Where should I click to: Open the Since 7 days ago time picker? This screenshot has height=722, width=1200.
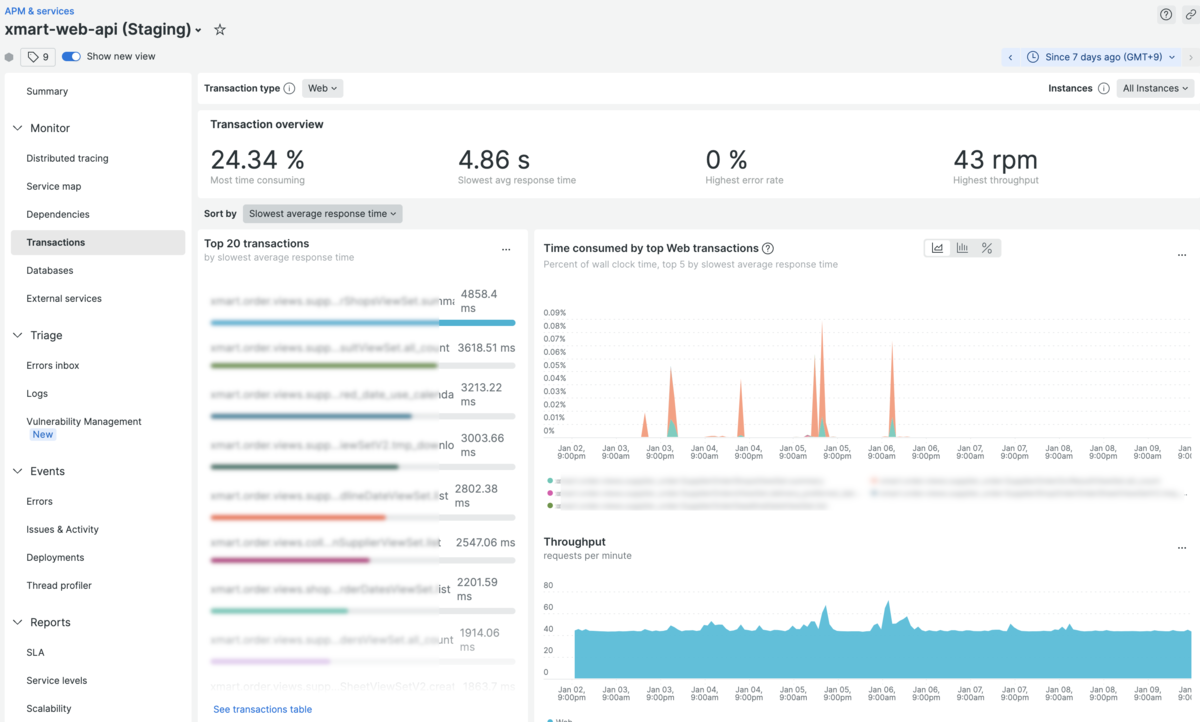click(1099, 57)
